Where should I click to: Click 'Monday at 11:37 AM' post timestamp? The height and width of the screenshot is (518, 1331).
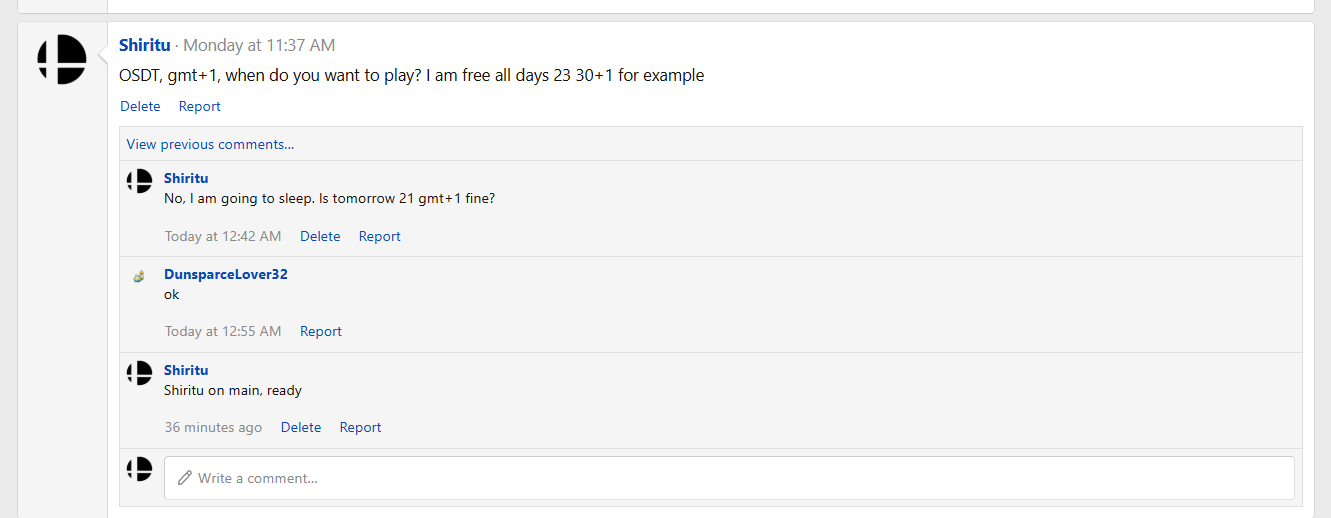point(259,45)
